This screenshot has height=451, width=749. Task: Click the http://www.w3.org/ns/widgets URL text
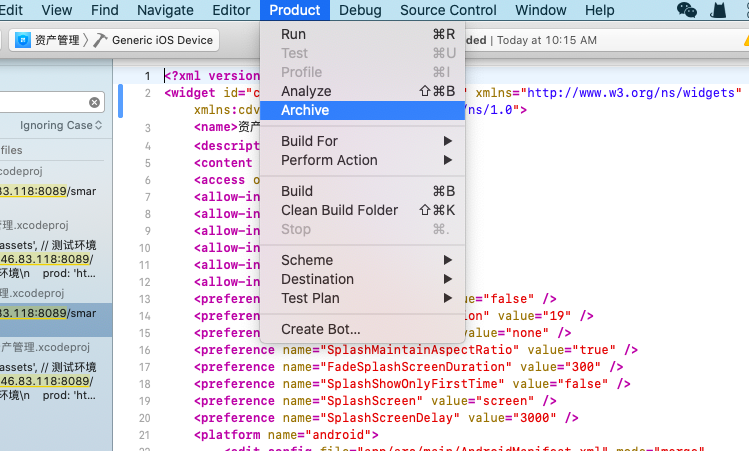(631, 93)
